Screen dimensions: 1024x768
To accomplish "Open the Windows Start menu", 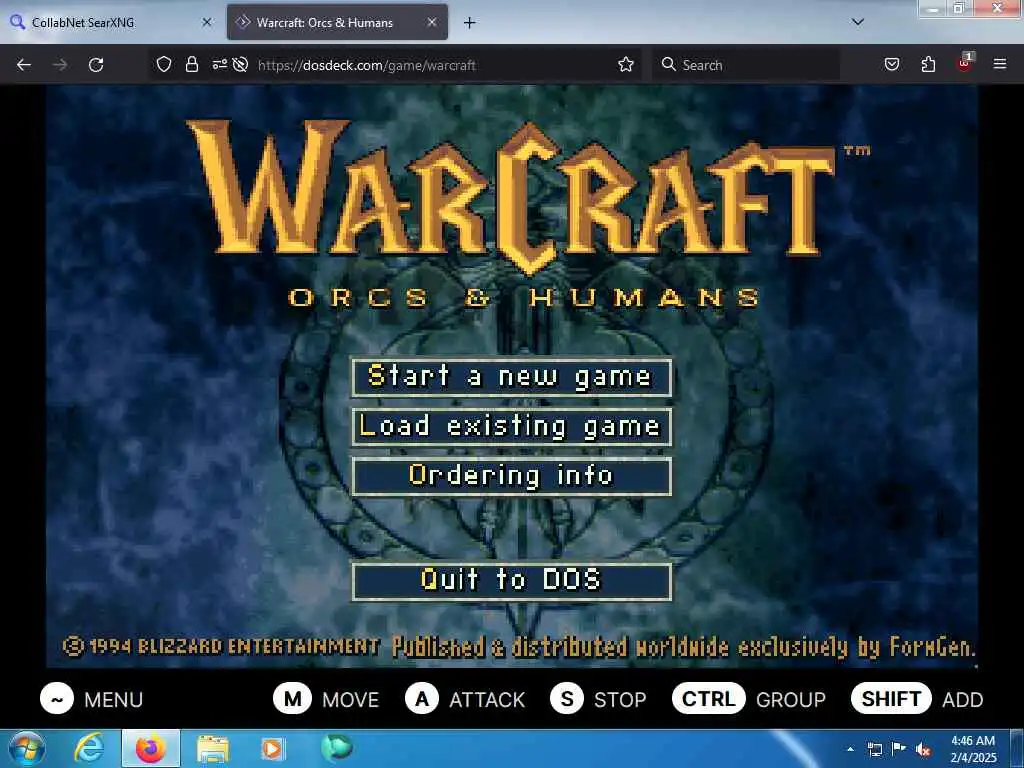I will click(26, 748).
